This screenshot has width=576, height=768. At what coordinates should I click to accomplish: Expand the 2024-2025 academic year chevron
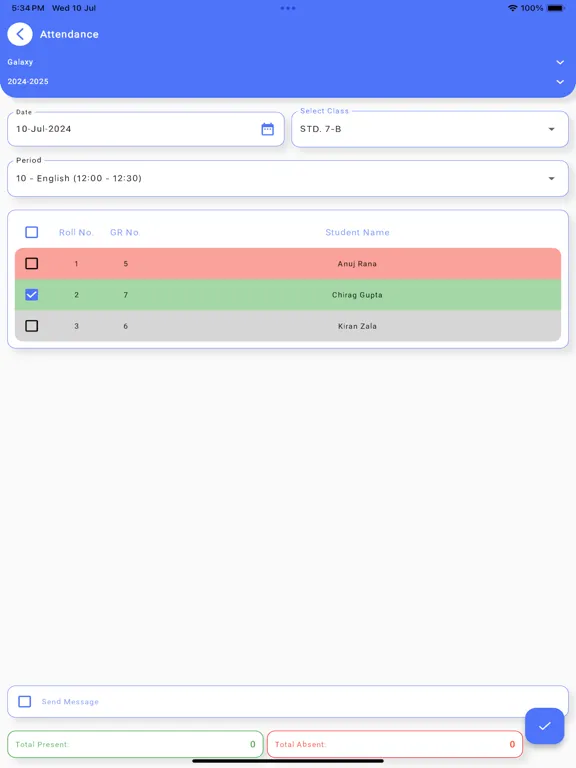(x=560, y=82)
